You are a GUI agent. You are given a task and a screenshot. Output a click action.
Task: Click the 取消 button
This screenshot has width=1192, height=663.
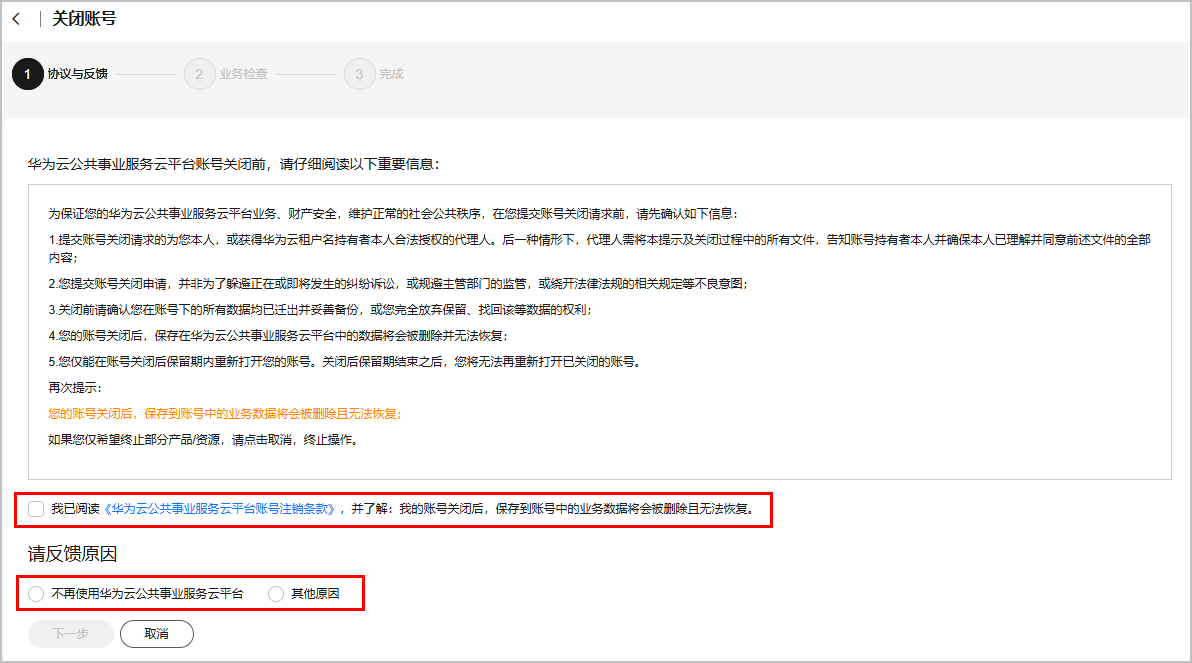click(157, 633)
